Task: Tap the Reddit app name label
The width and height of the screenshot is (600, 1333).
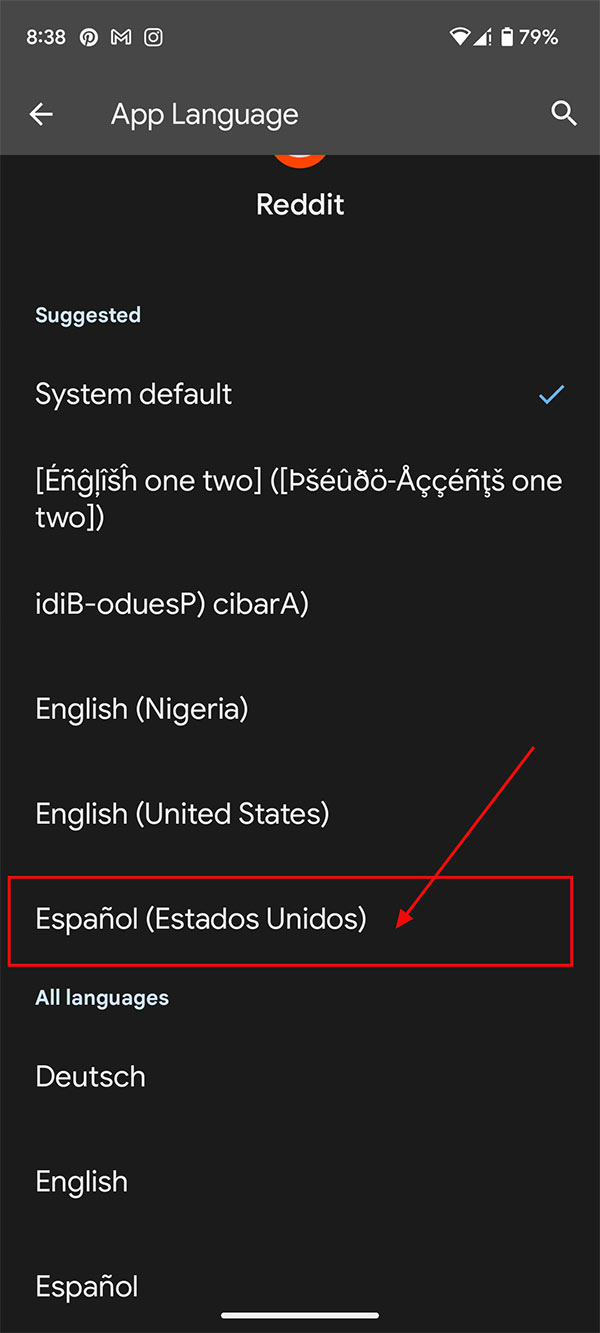Action: (x=299, y=205)
